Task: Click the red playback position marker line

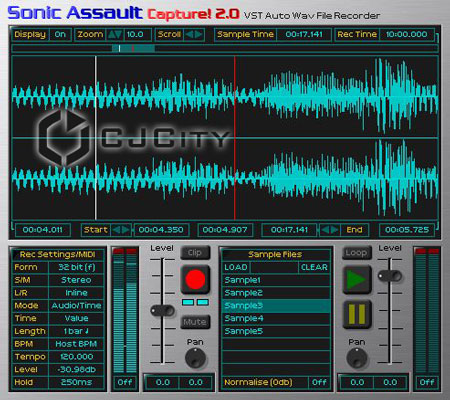Action: point(235,137)
